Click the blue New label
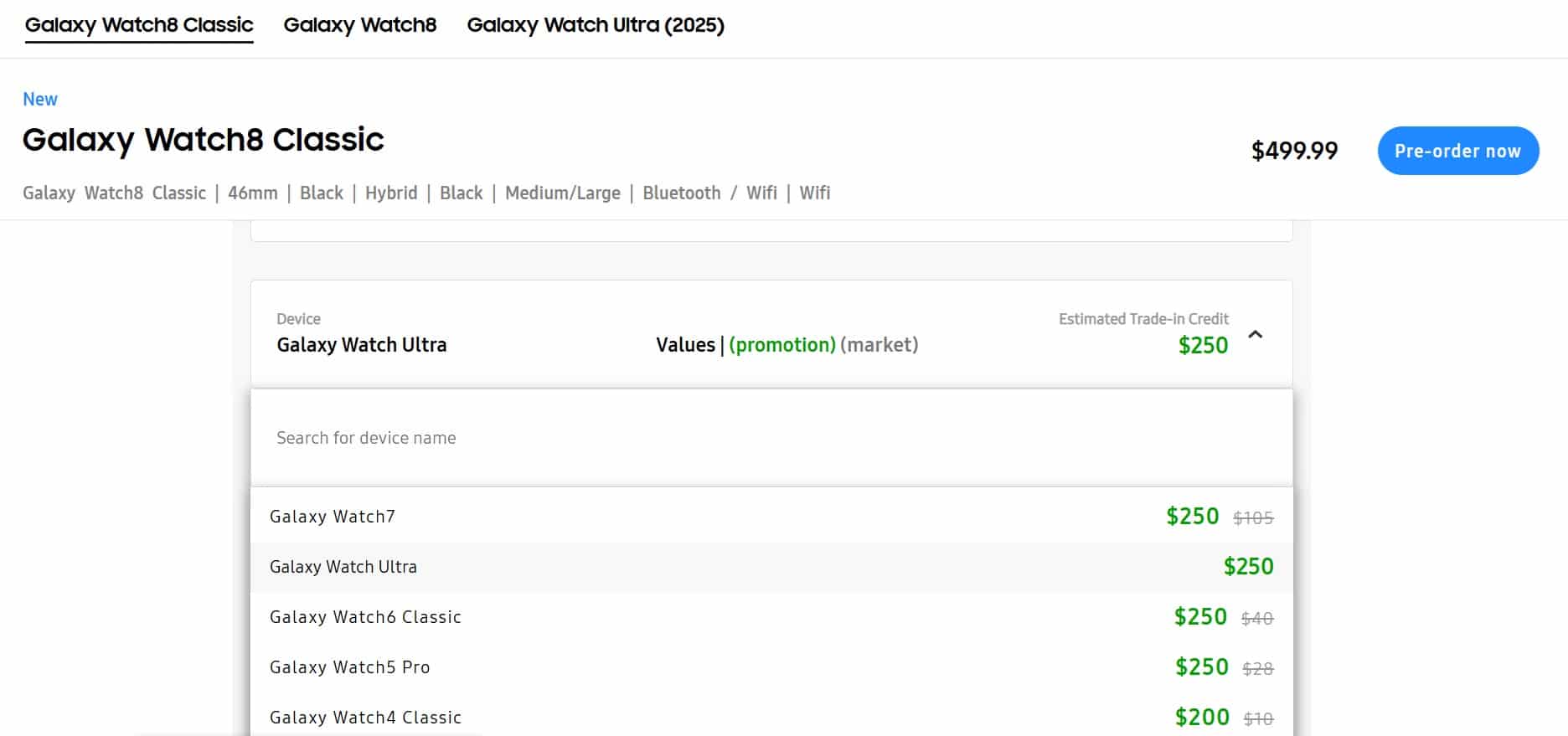This screenshot has height=736, width=1568. click(40, 99)
